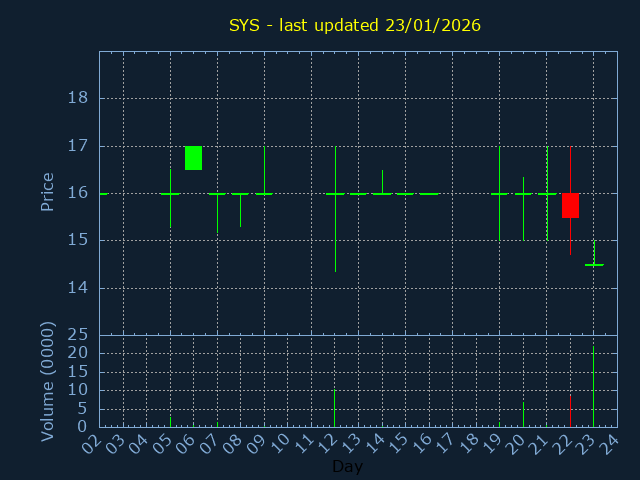Select day 24 on the x-axis
Screen dimensions: 640x480
click(609, 442)
